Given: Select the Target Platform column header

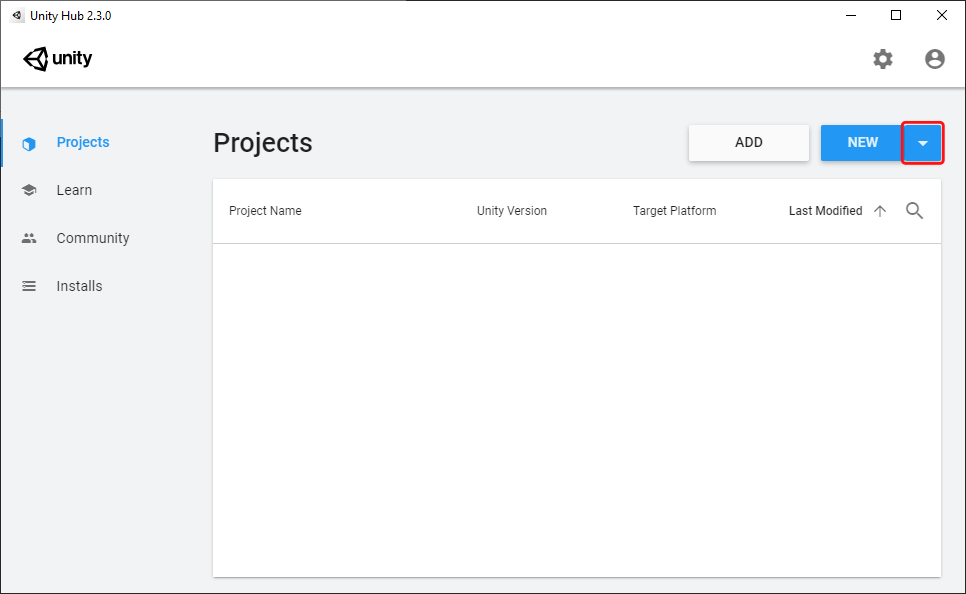Looking at the screenshot, I should 674,211.
